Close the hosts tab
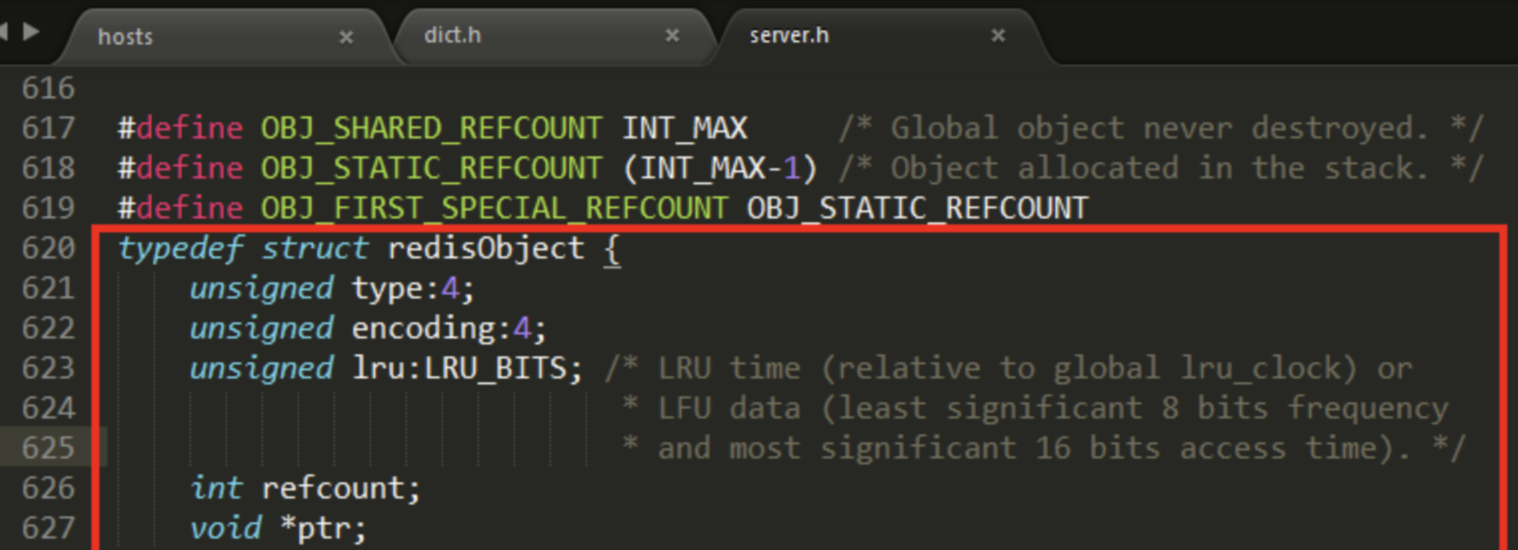The image size is (1518, 550). point(346,37)
